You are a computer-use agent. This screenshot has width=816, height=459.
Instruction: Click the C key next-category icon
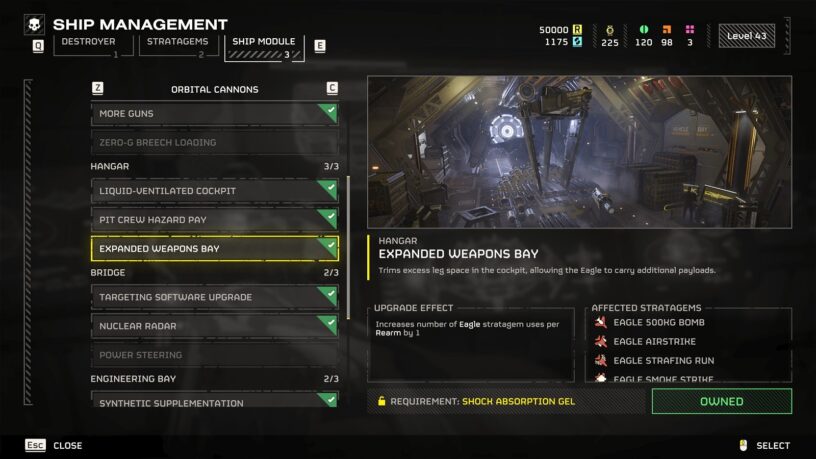tap(332, 88)
